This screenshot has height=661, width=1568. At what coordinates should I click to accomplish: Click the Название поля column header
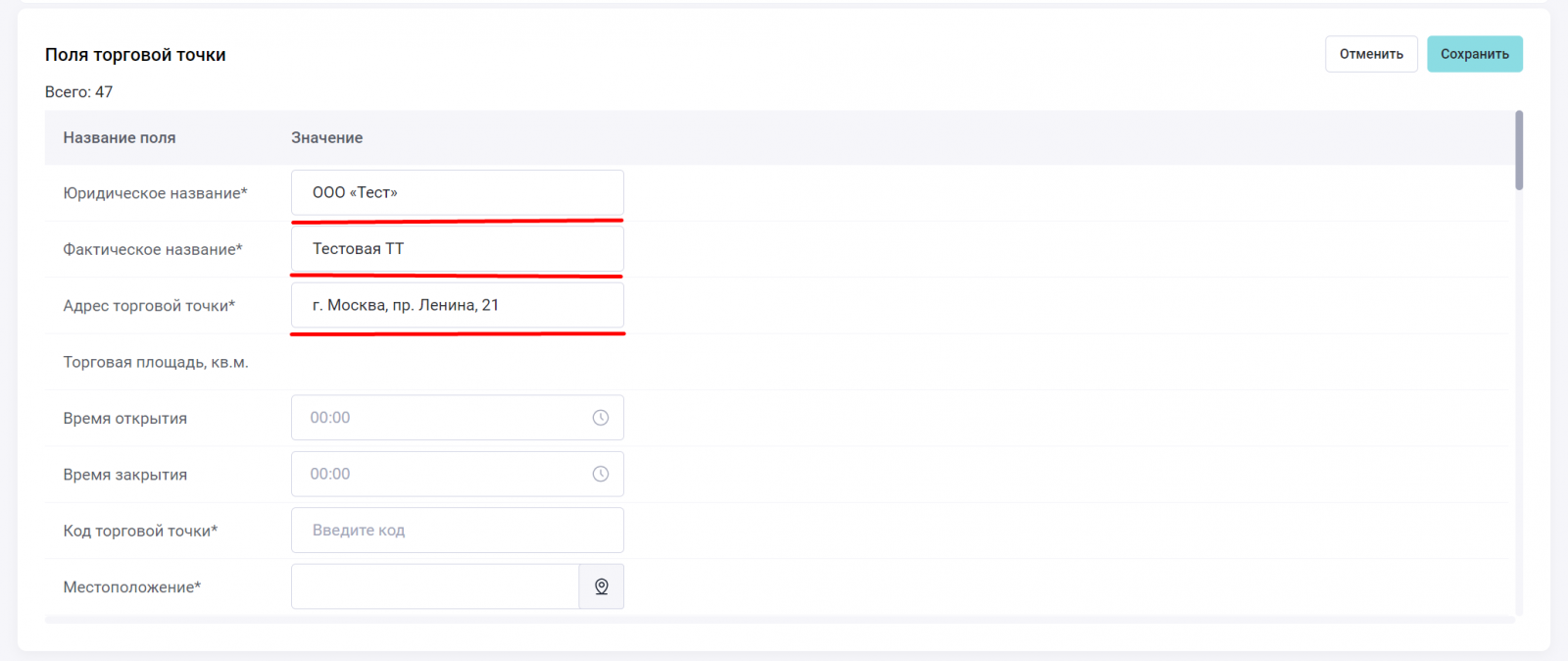tap(120, 138)
